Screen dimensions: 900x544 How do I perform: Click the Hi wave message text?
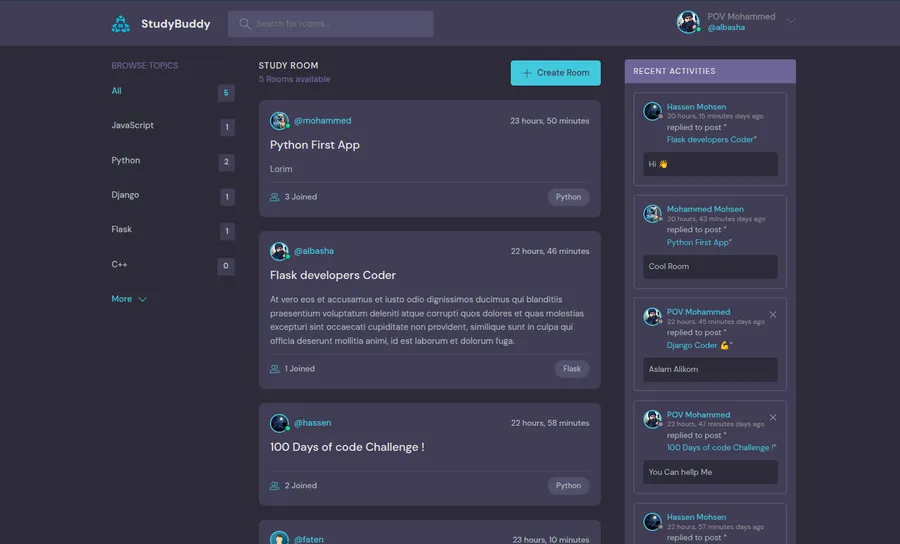pos(658,164)
